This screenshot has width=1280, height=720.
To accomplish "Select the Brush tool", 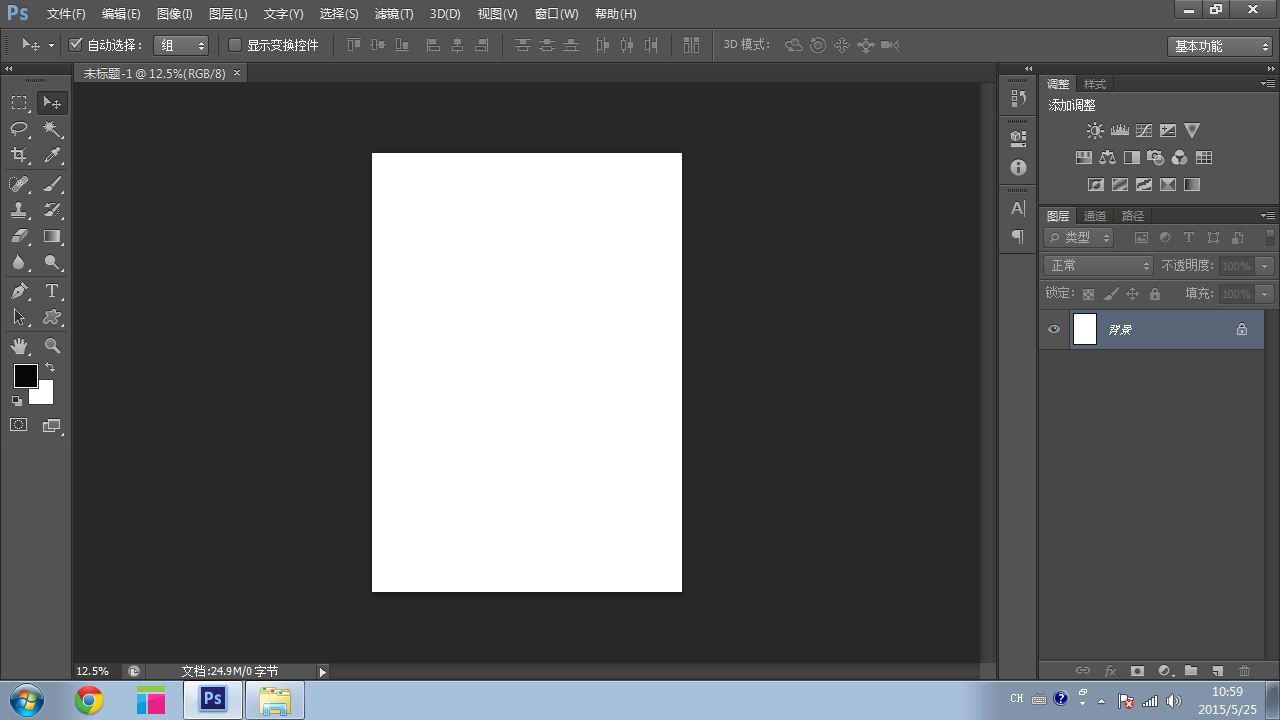I will point(52,184).
